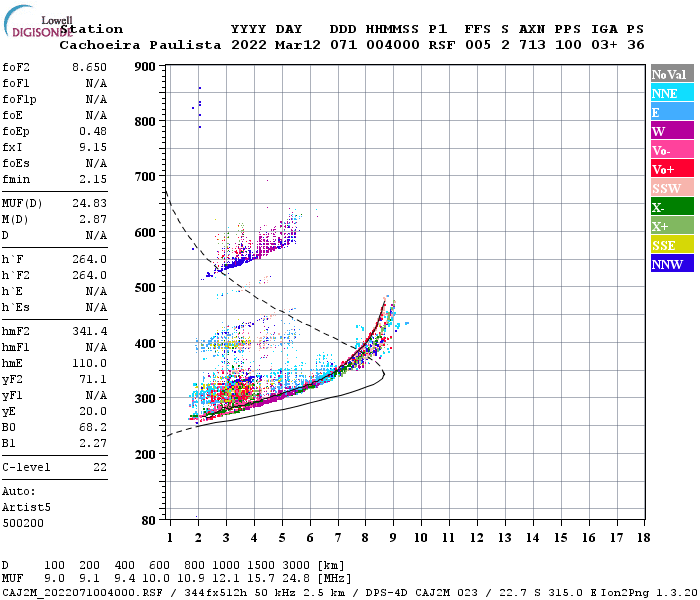Click the 500 km y-axis label
Viewport: 700px width, 600px height.
[x=145, y=288]
